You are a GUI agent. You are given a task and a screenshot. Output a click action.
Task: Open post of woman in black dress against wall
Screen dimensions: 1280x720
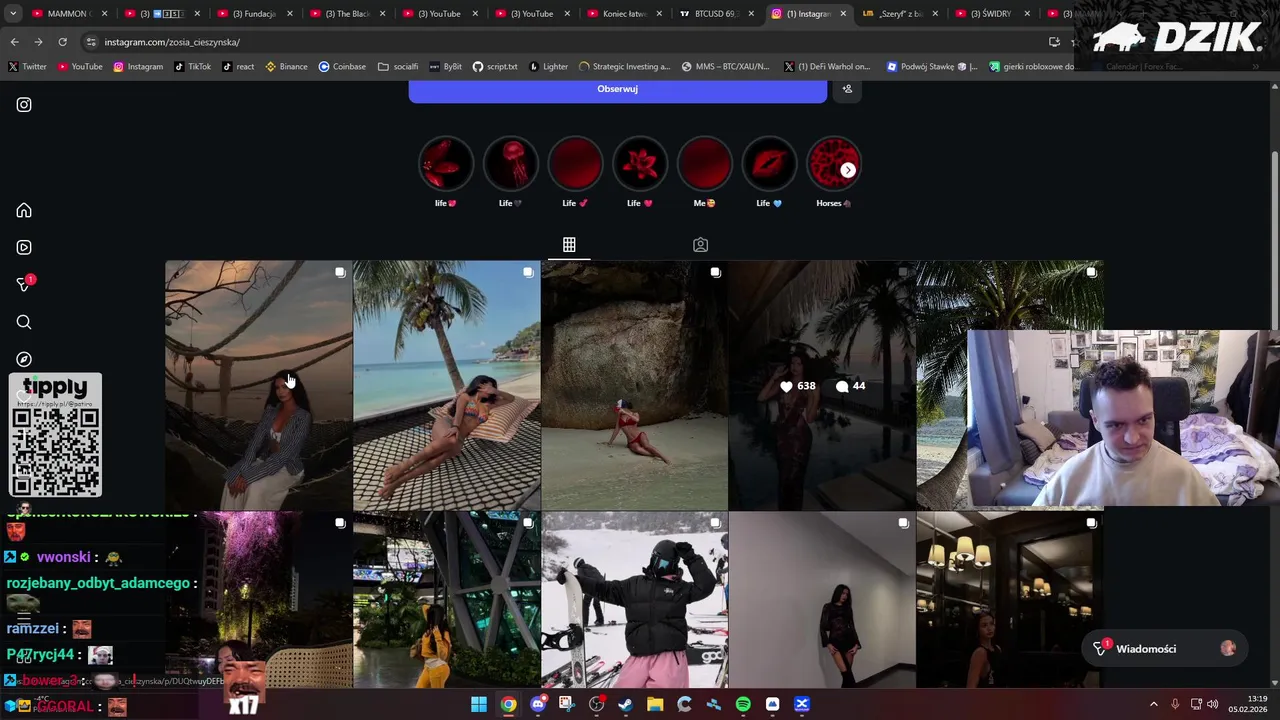tap(822, 600)
